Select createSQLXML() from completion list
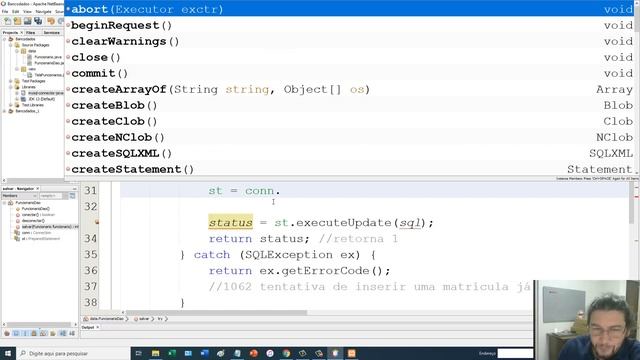This screenshot has width=640, height=360. tap(349, 153)
